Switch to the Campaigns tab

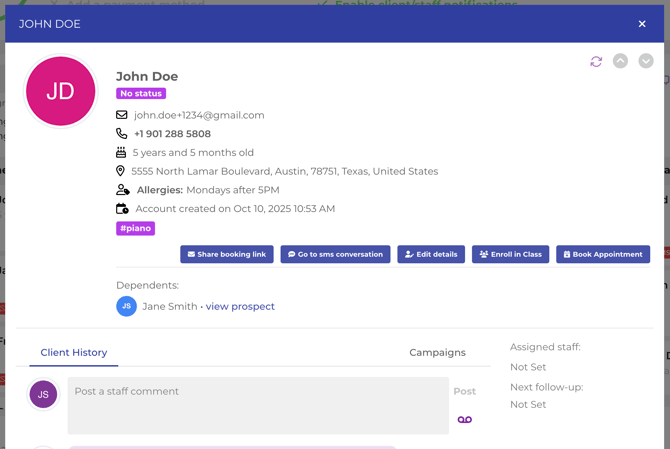(x=437, y=352)
